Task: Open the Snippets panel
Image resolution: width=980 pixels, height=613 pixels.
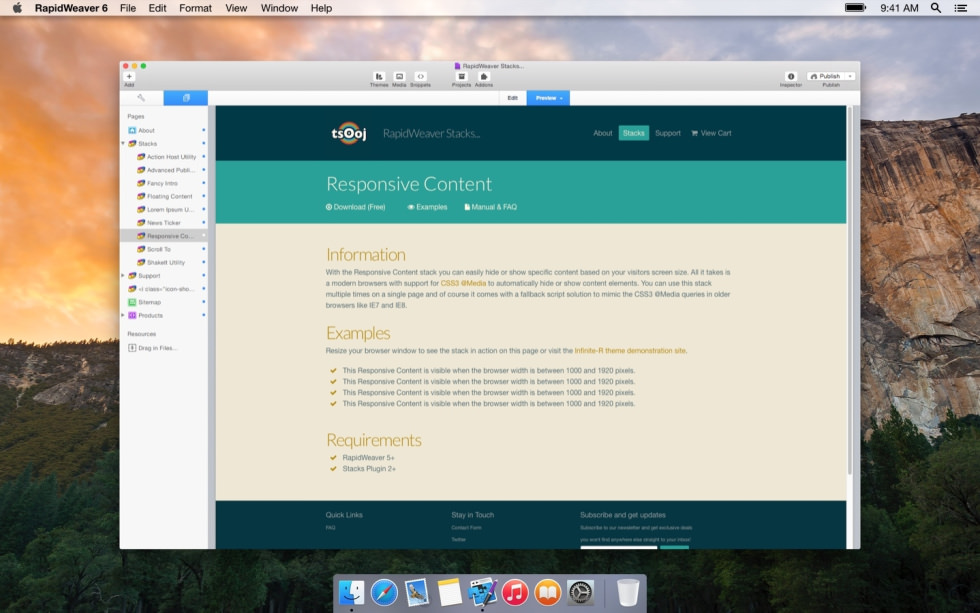Action: 421,76
